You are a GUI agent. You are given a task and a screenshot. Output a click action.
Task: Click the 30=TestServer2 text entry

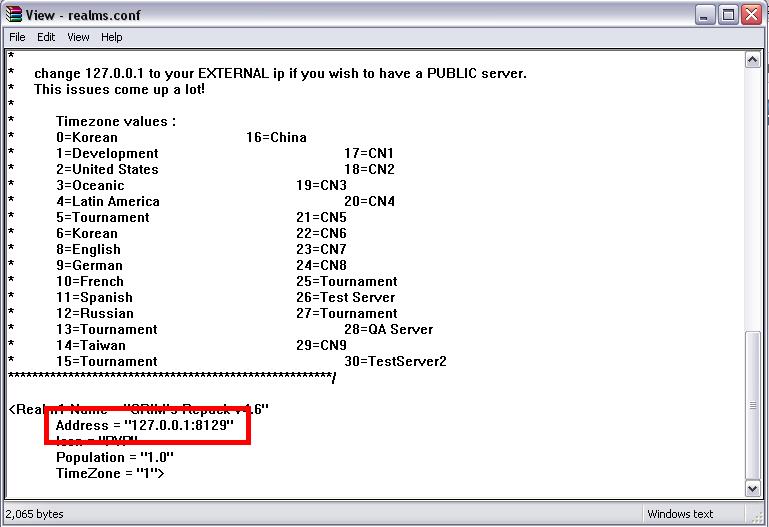click(x=395, y=361)
